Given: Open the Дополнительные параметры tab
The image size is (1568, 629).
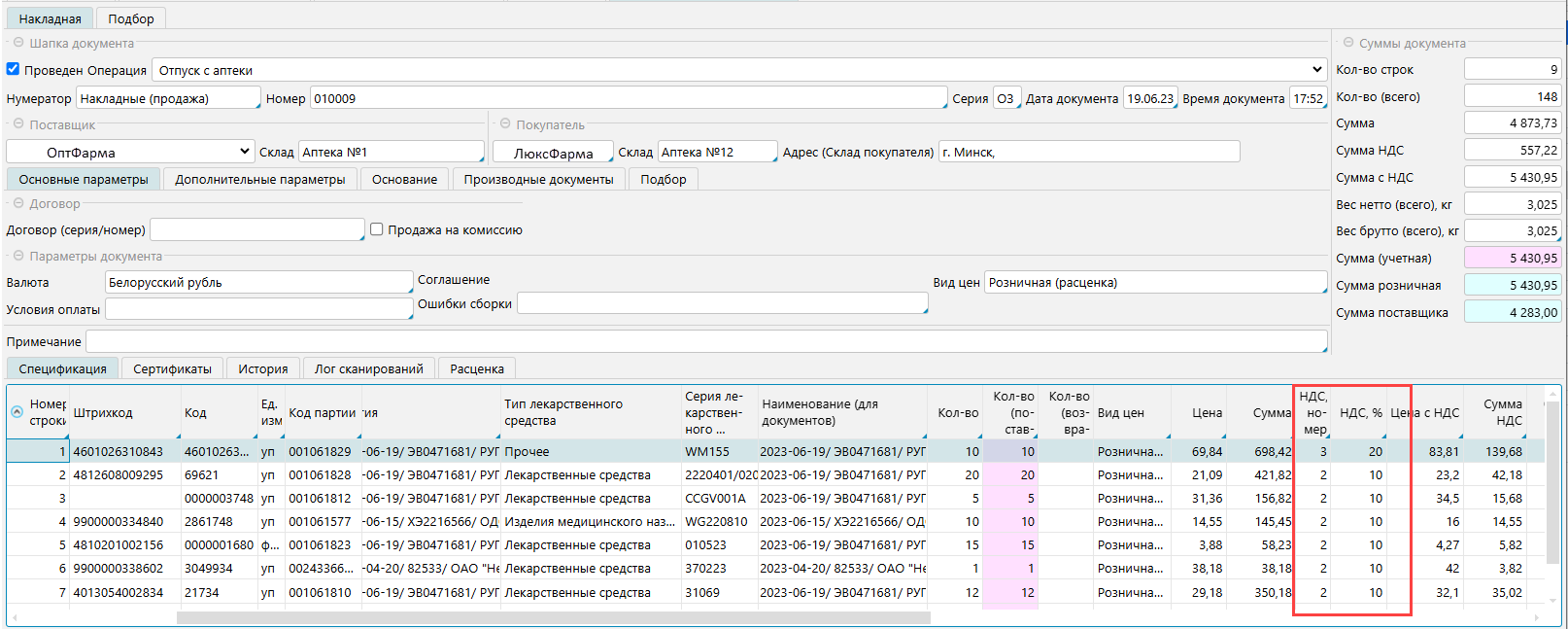Looking at the screenshot, I should (x=259, y=179).
